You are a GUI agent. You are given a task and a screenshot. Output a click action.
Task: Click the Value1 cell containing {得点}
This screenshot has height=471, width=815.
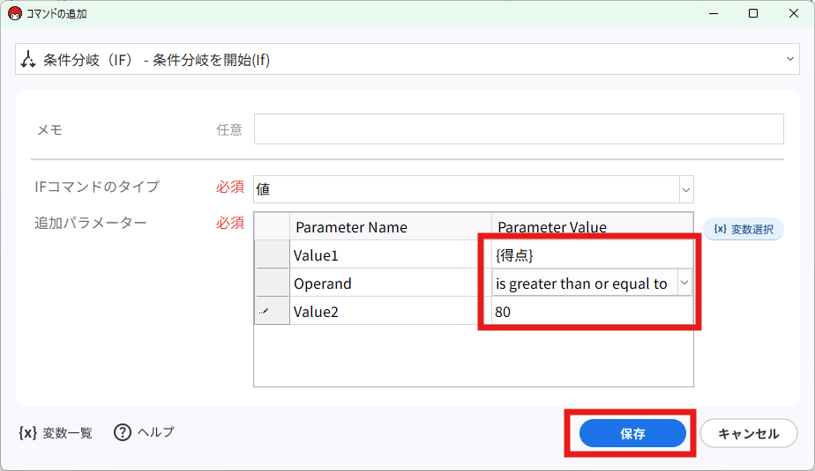click(x=592, y=255)
